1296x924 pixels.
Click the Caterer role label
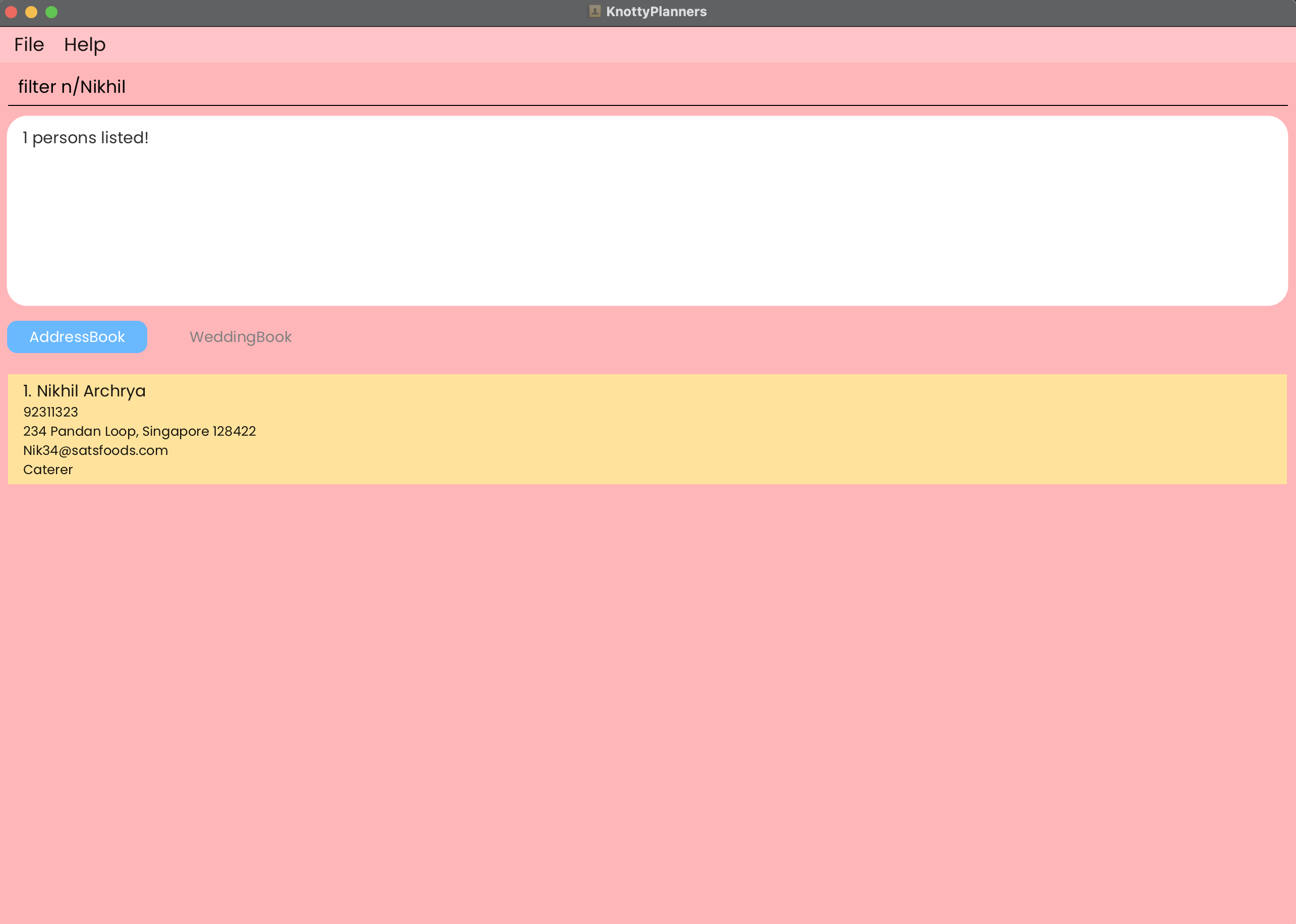(x=48, y=470)
